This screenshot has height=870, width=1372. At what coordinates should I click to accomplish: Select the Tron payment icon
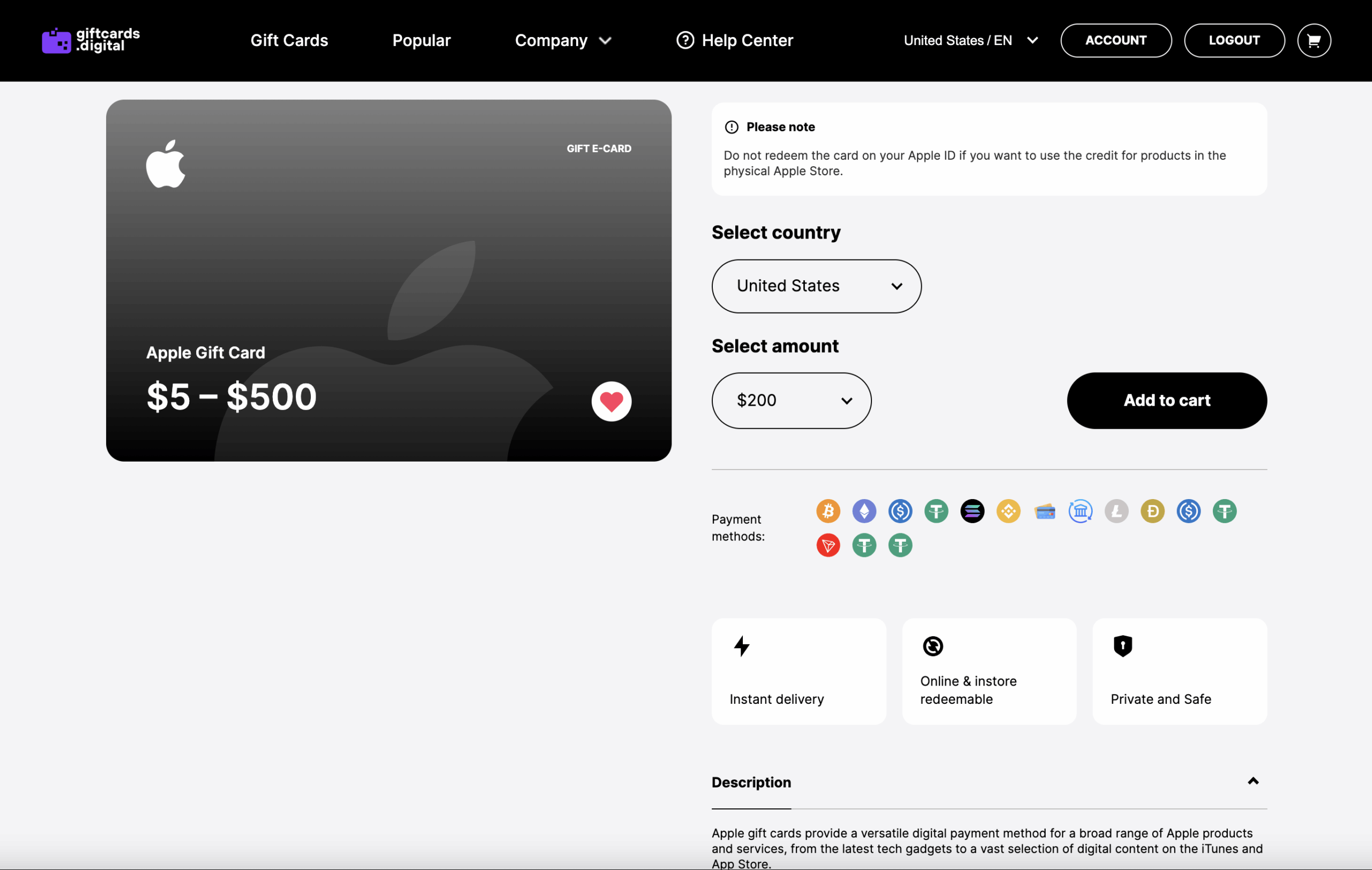coord(828,545)
